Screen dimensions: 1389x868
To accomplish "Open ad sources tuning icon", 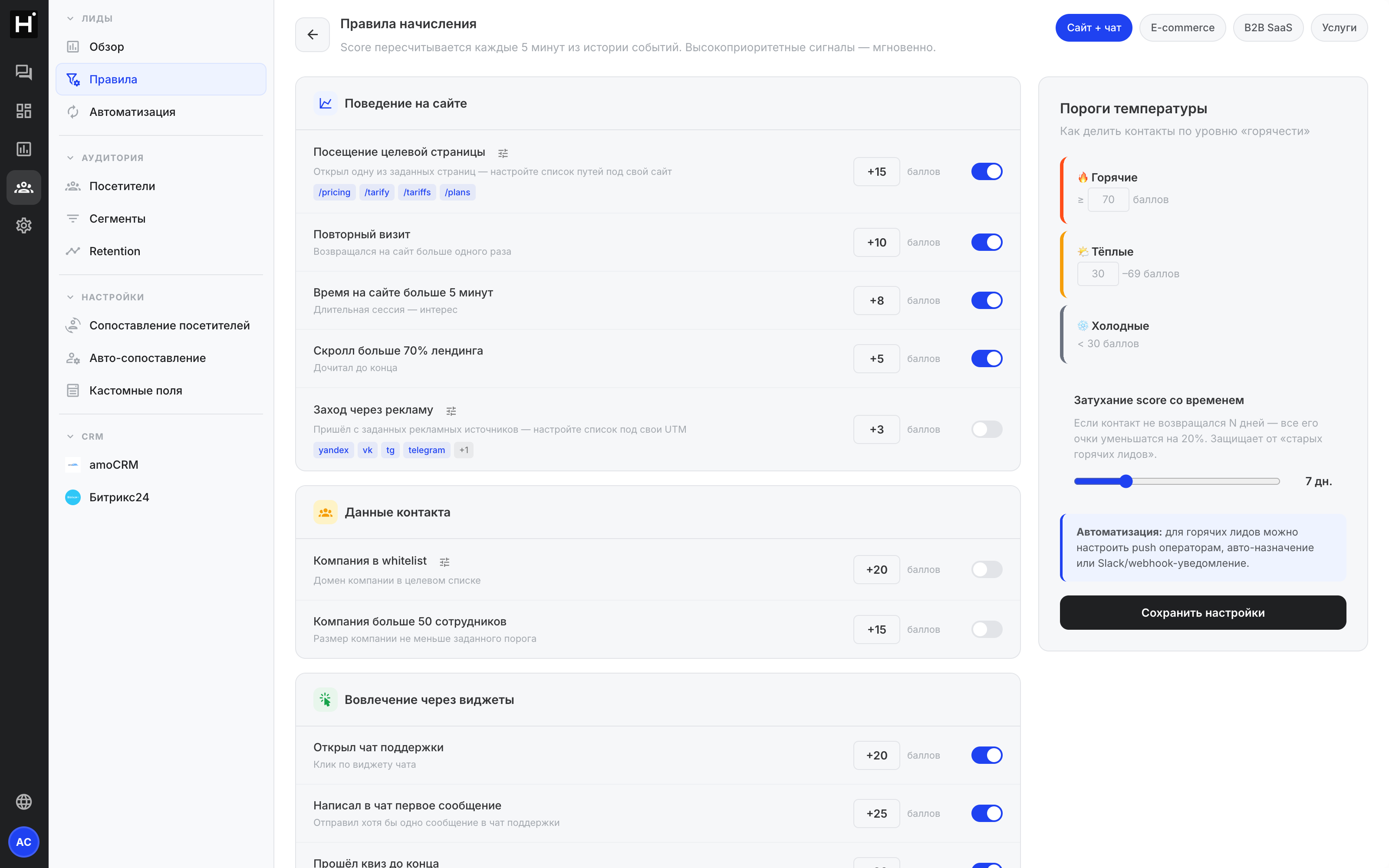I will (x=451, y=411).
